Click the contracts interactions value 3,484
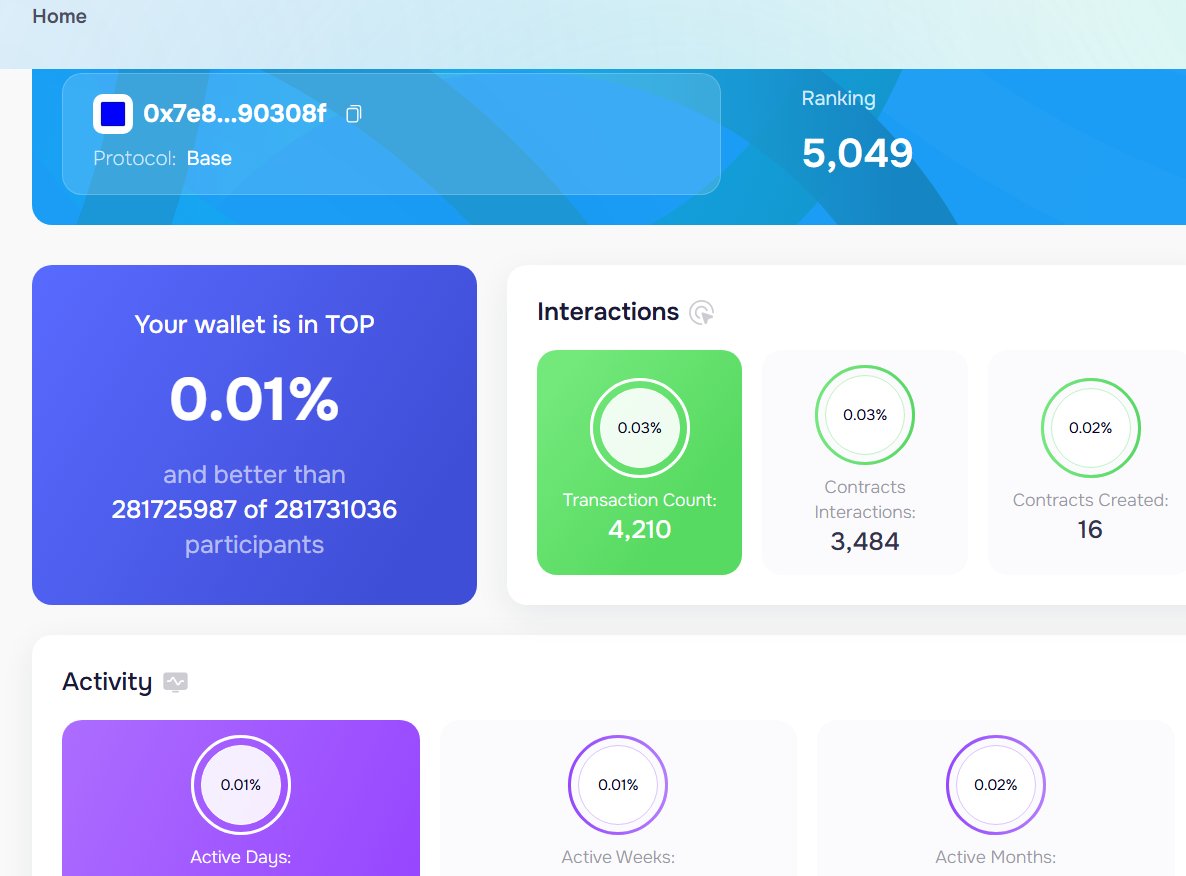This screenshot has width=1186, height=876. (865, 542)
